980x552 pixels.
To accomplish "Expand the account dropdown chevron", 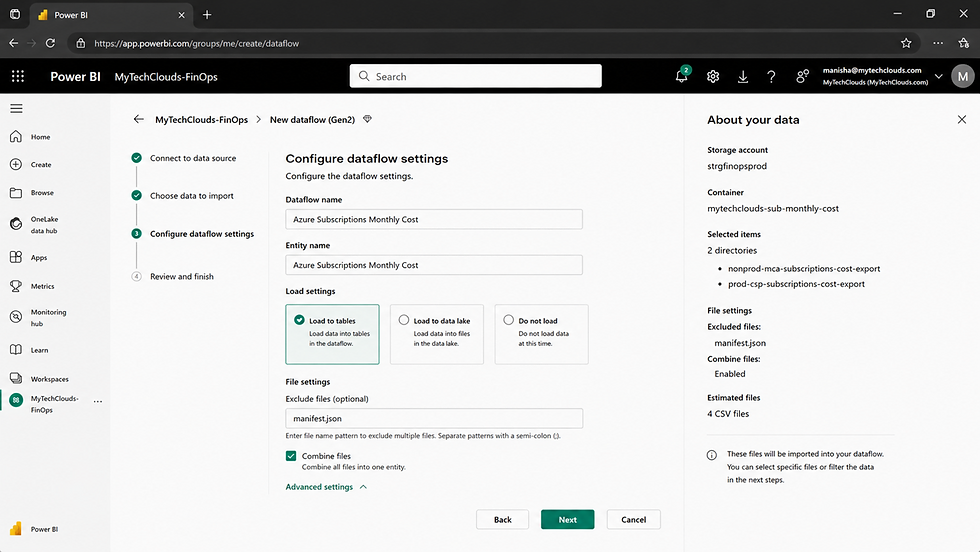I will click(x=938, y=76).
